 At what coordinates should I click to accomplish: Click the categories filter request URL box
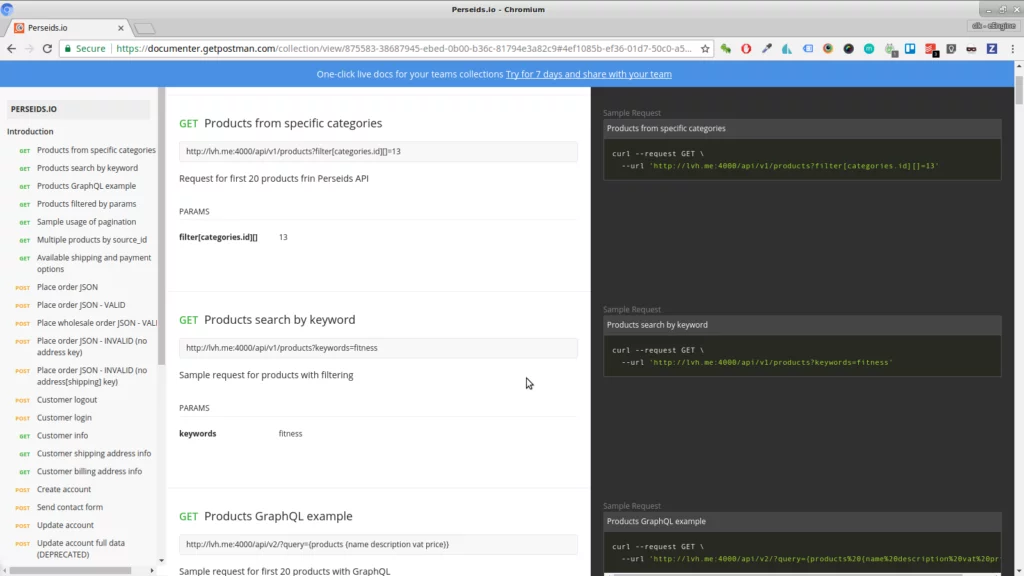(378, 152)
